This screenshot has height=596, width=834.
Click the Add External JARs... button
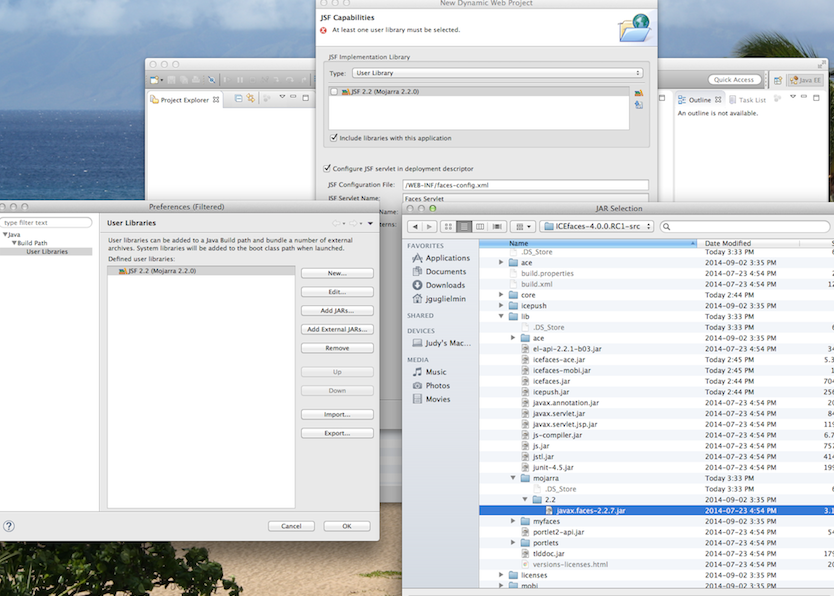pos(337,329)
